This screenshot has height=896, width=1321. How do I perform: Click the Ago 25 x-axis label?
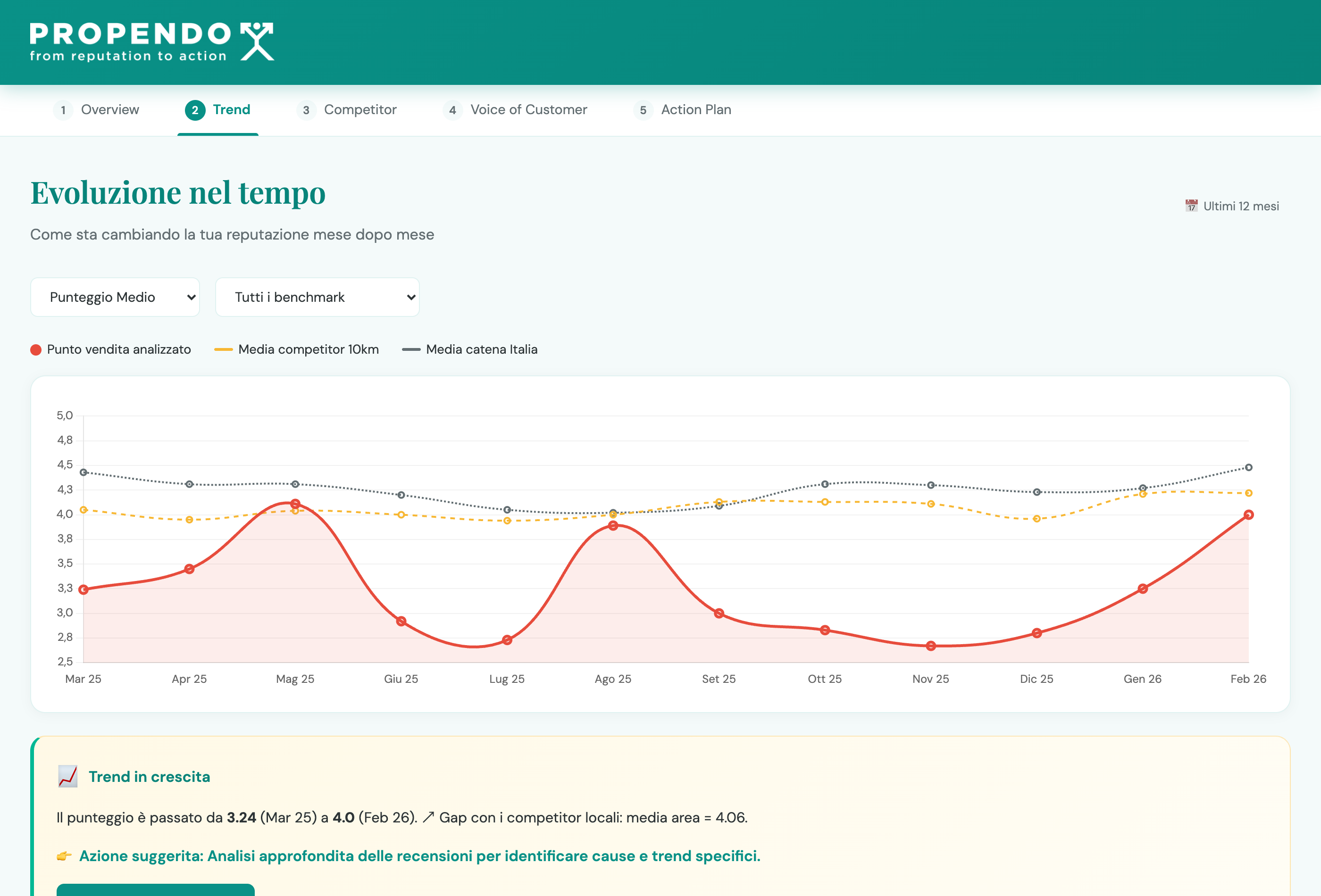[x=613, y=679]
